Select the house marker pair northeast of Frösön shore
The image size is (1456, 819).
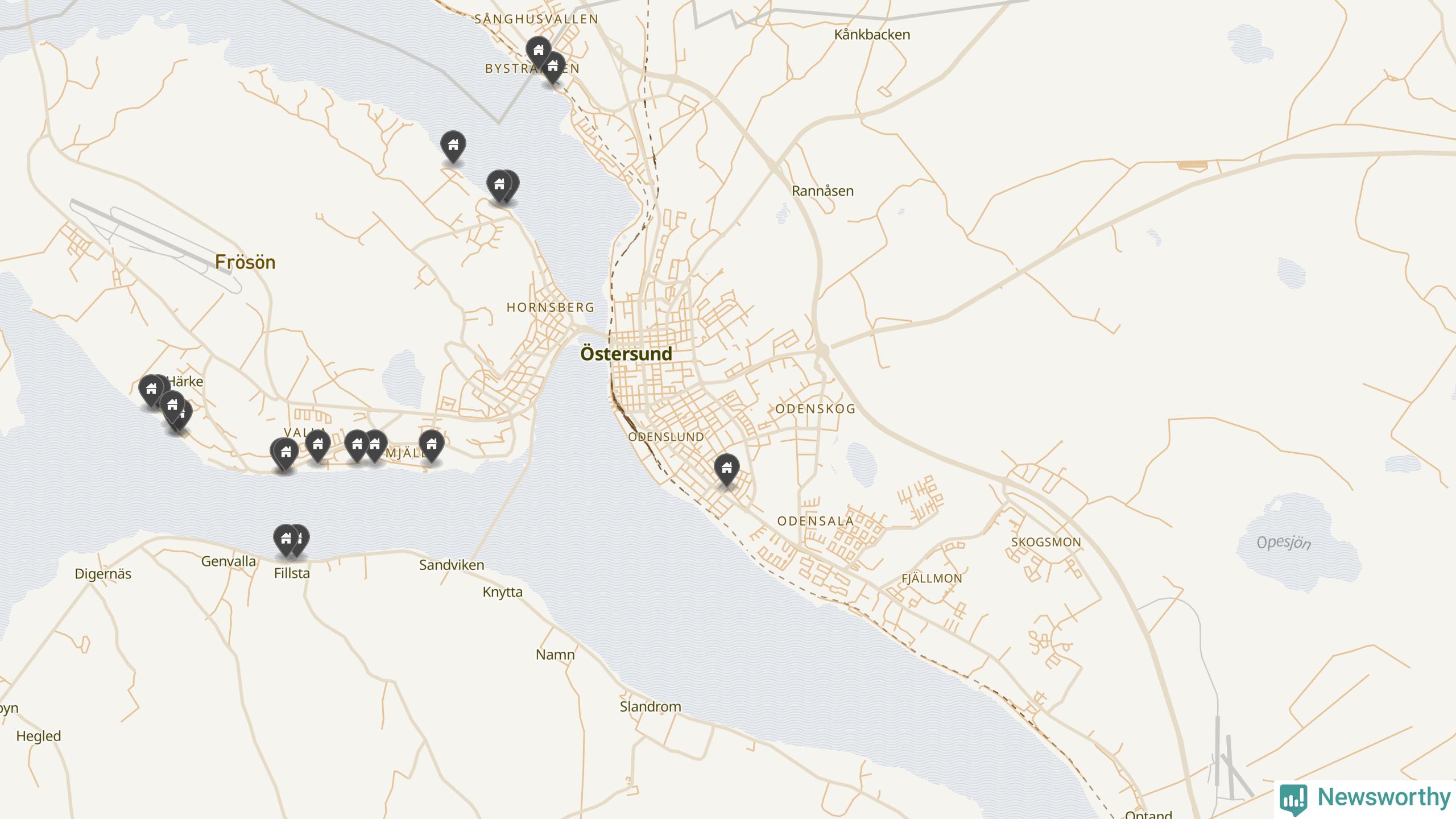[x=503, y=187]
